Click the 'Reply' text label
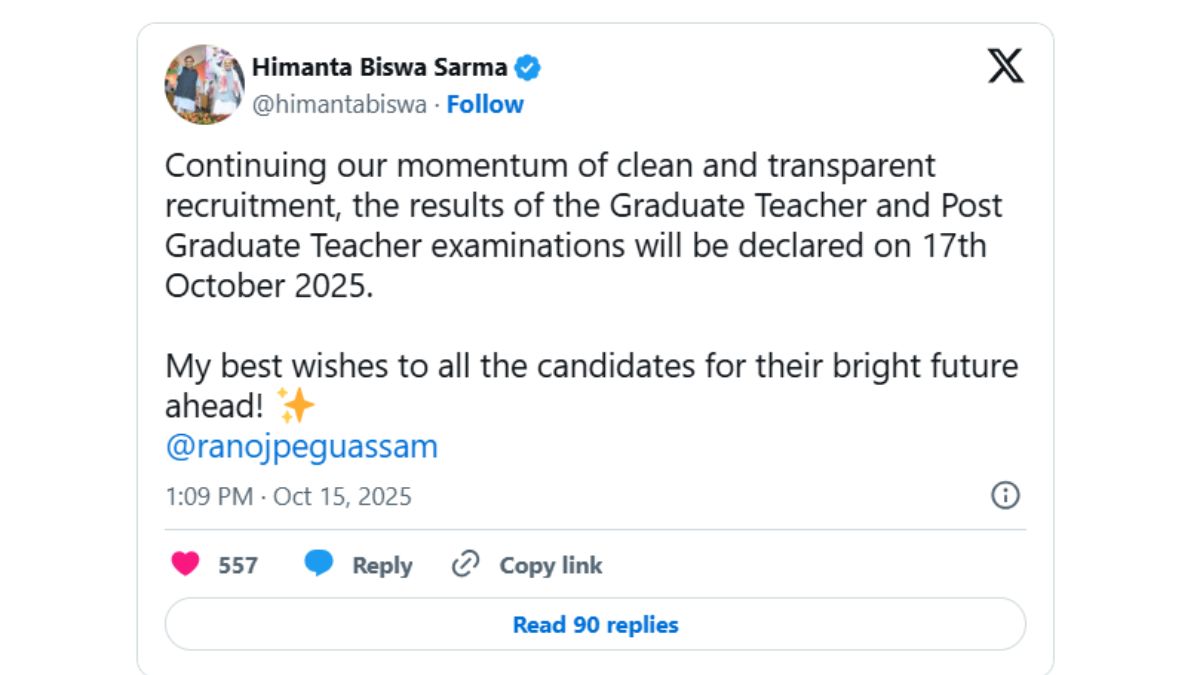The image size is (1200, 675). [x=382, y=566]
